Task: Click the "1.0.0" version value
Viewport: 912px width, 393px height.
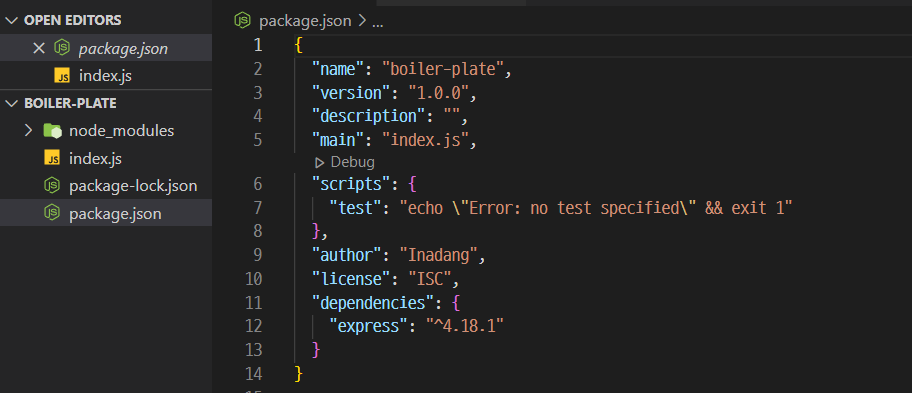Action: (438, 92)
